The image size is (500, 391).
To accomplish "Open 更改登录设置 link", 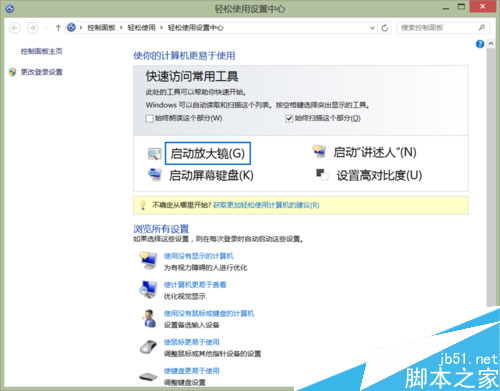I will [x=42, y=72].
